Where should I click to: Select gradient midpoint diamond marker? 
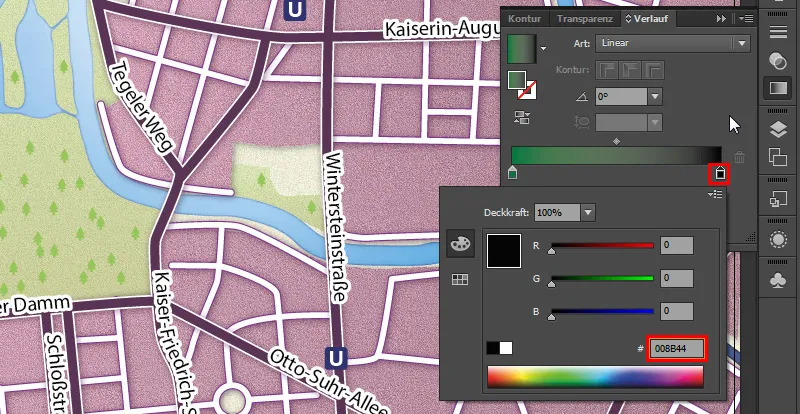pos(616,141)
